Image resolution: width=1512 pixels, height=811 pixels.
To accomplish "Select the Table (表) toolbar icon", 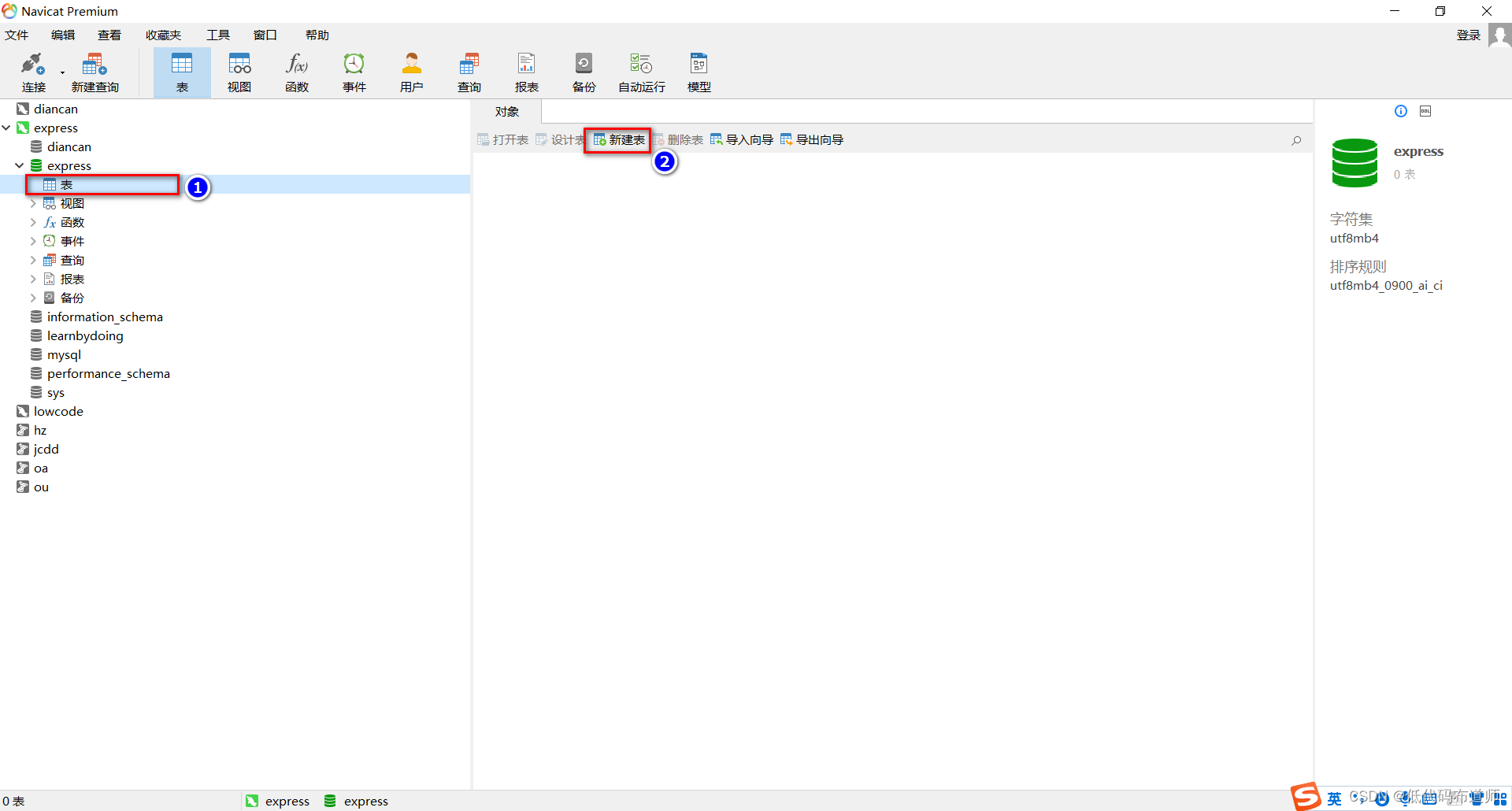I will pyautogui.click(x=182, y=72).
